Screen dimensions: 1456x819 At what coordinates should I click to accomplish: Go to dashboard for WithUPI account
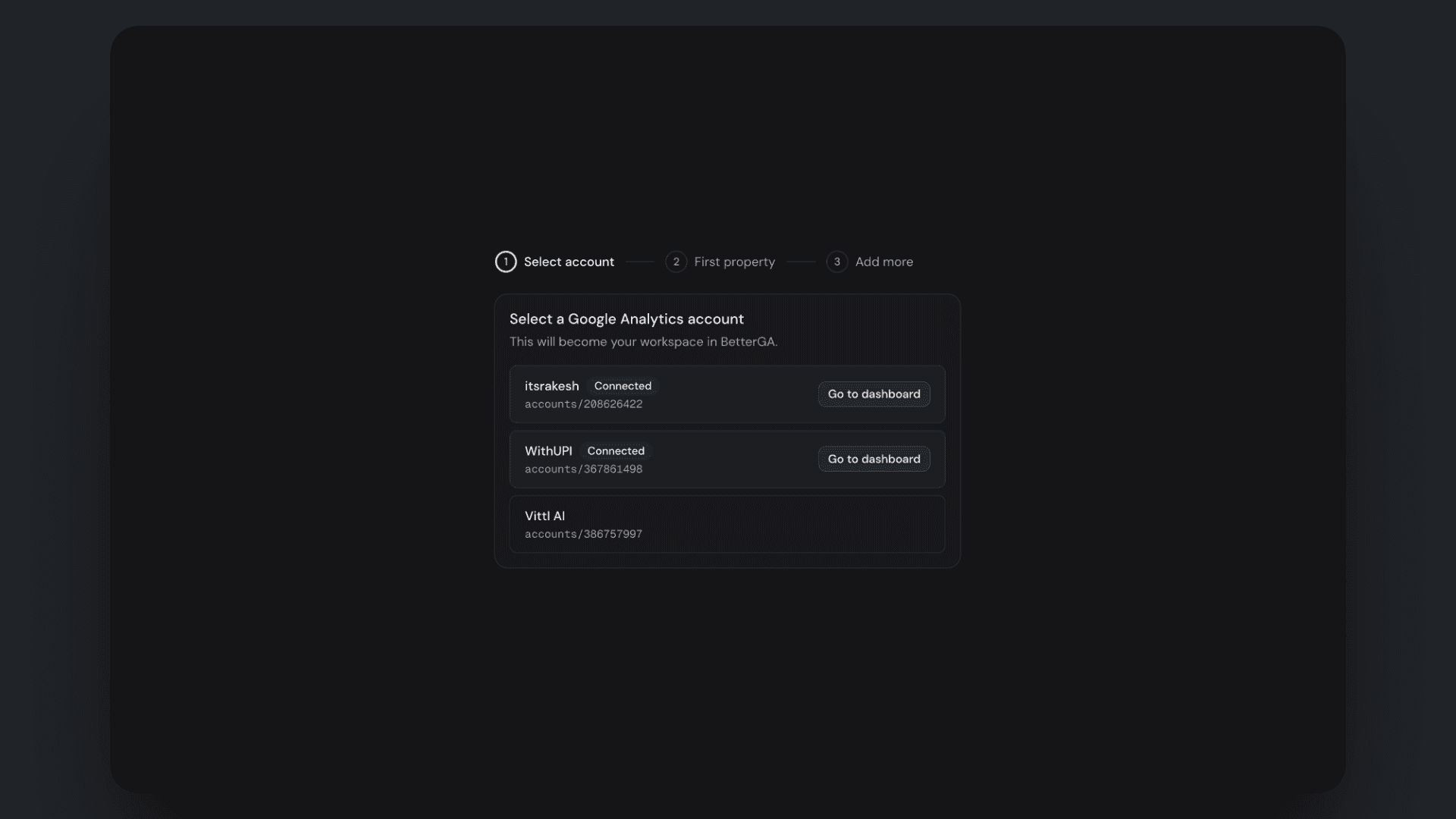pyautogui.click(x=874, y=459)
